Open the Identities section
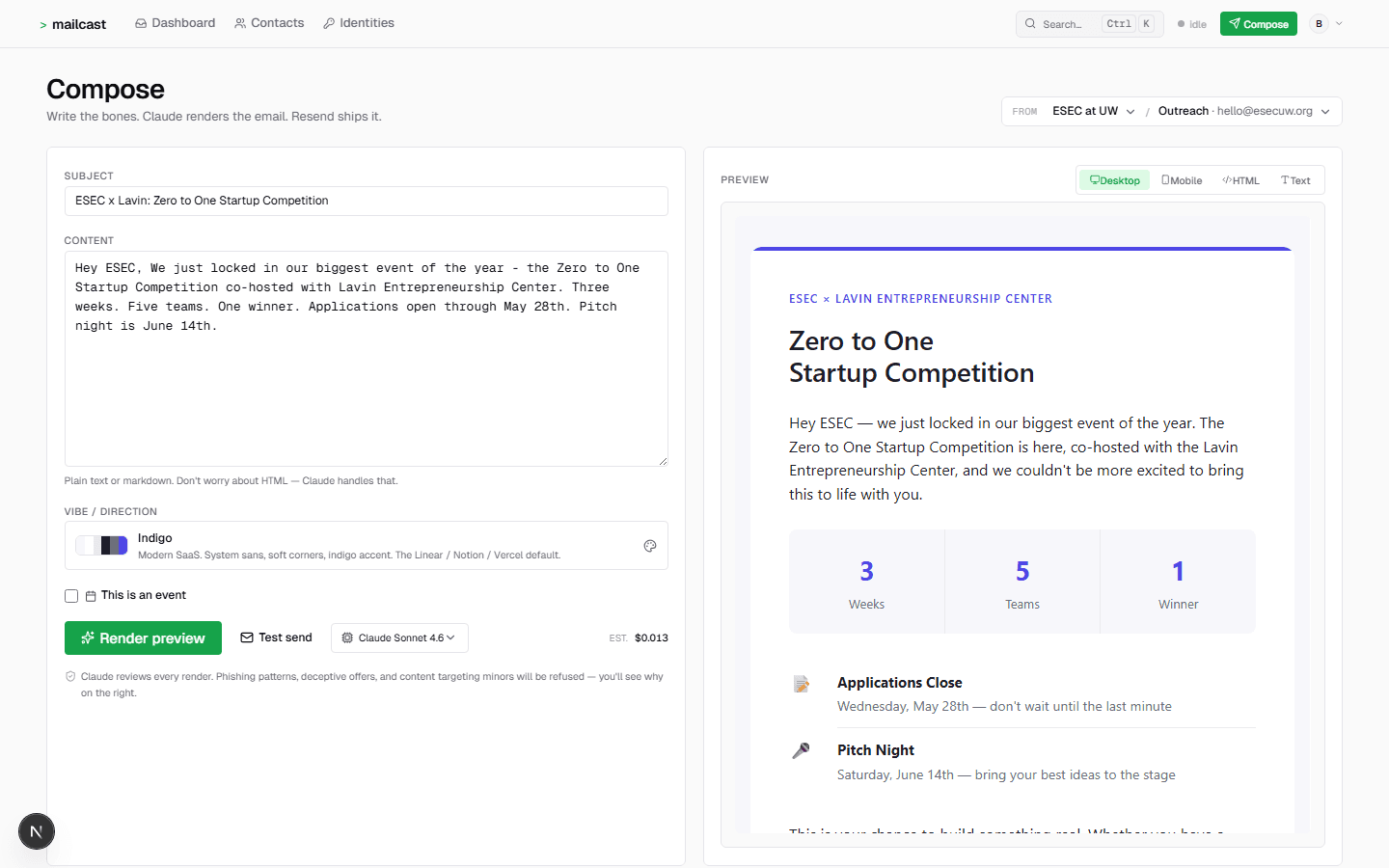 pos(359,23)
